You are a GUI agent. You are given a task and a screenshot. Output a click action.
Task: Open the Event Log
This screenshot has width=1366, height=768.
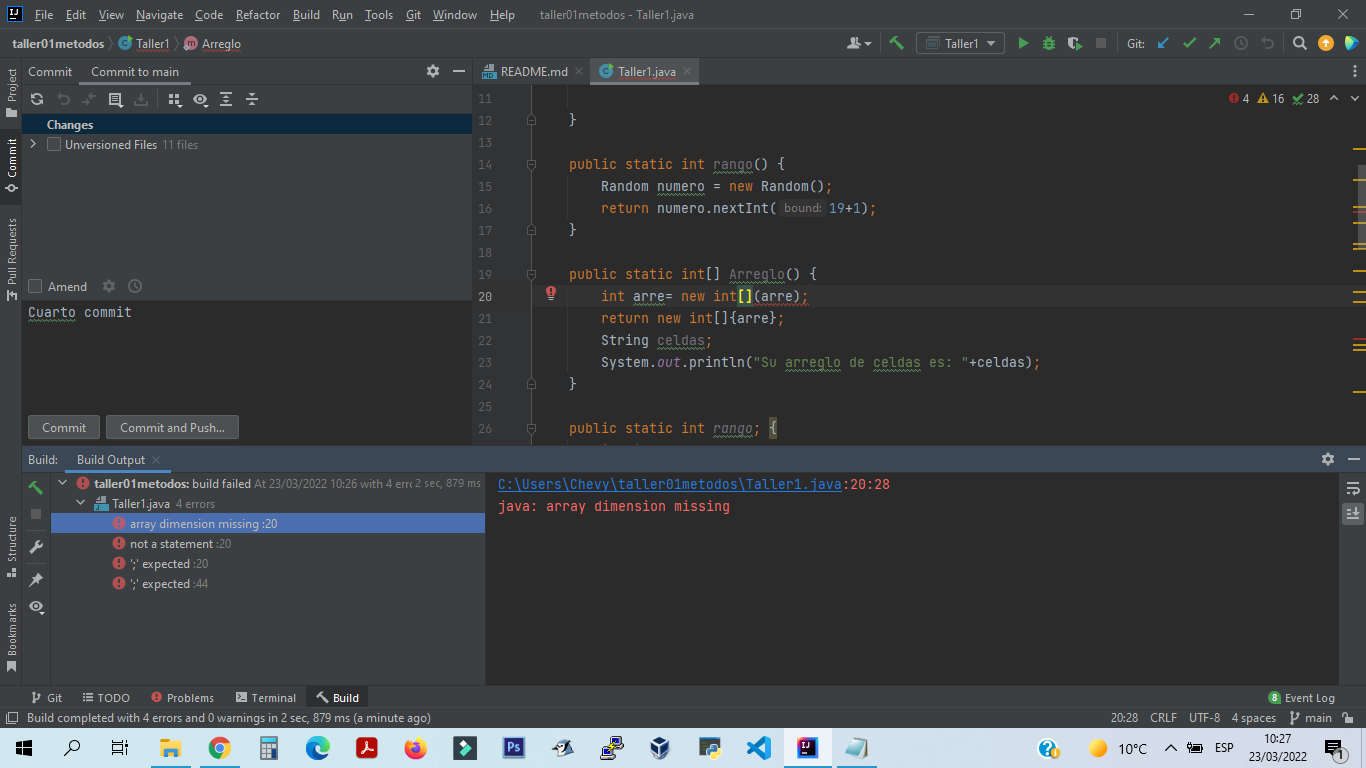click(x=1301, y=698)
